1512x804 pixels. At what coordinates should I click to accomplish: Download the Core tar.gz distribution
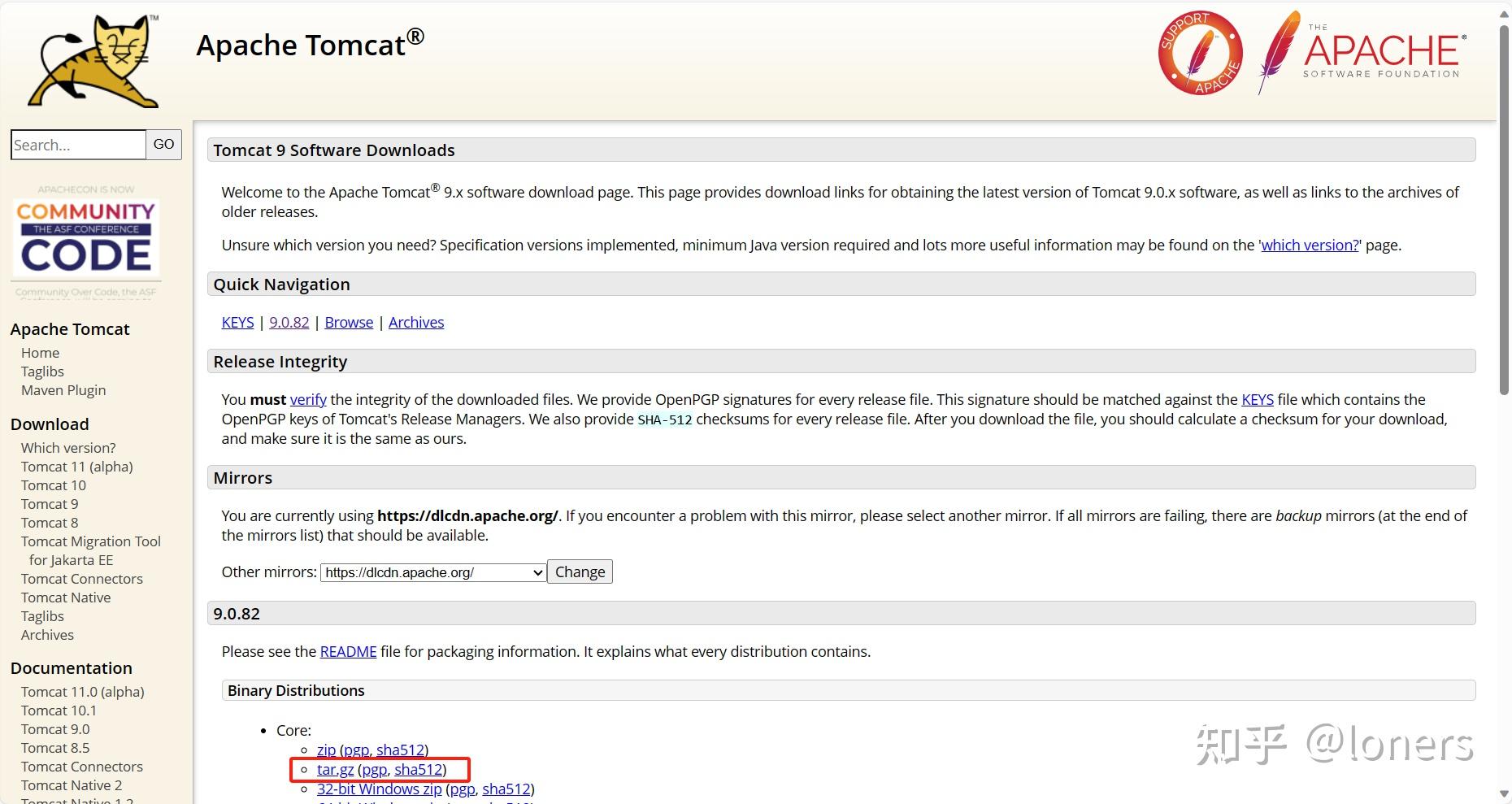pos(335,770)
